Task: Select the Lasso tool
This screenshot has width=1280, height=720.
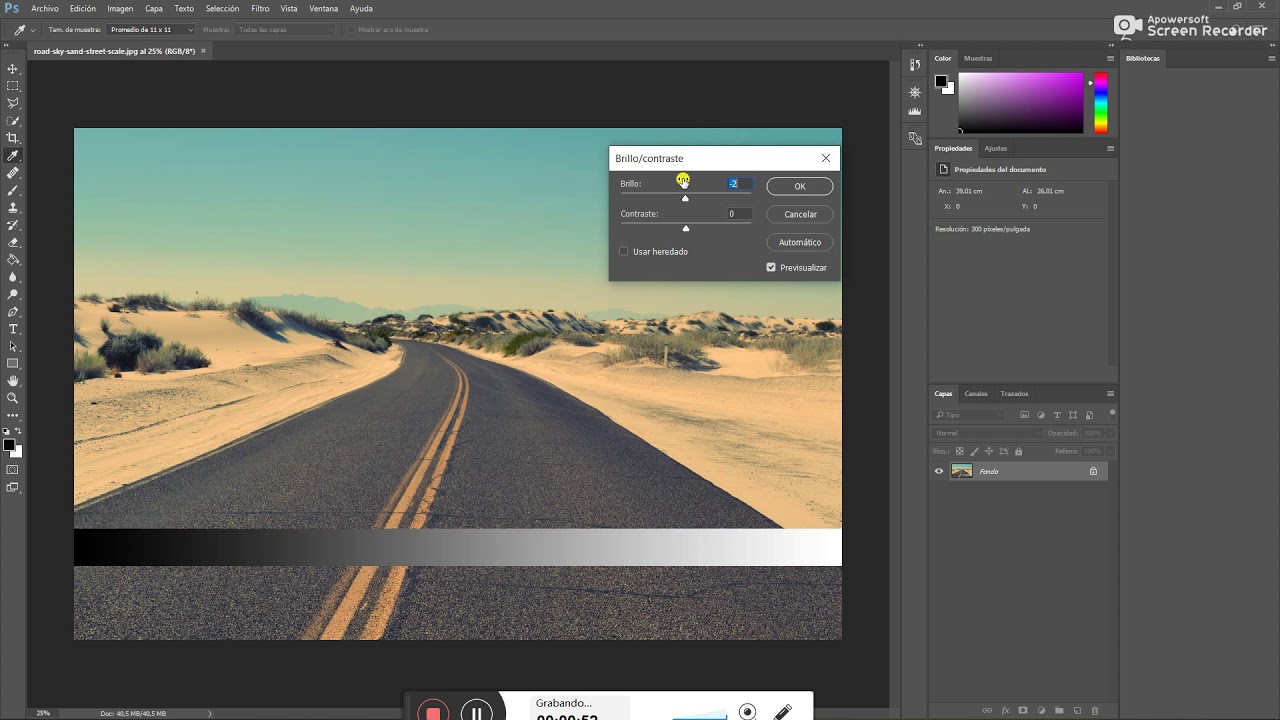Action: tap(13, 103)
